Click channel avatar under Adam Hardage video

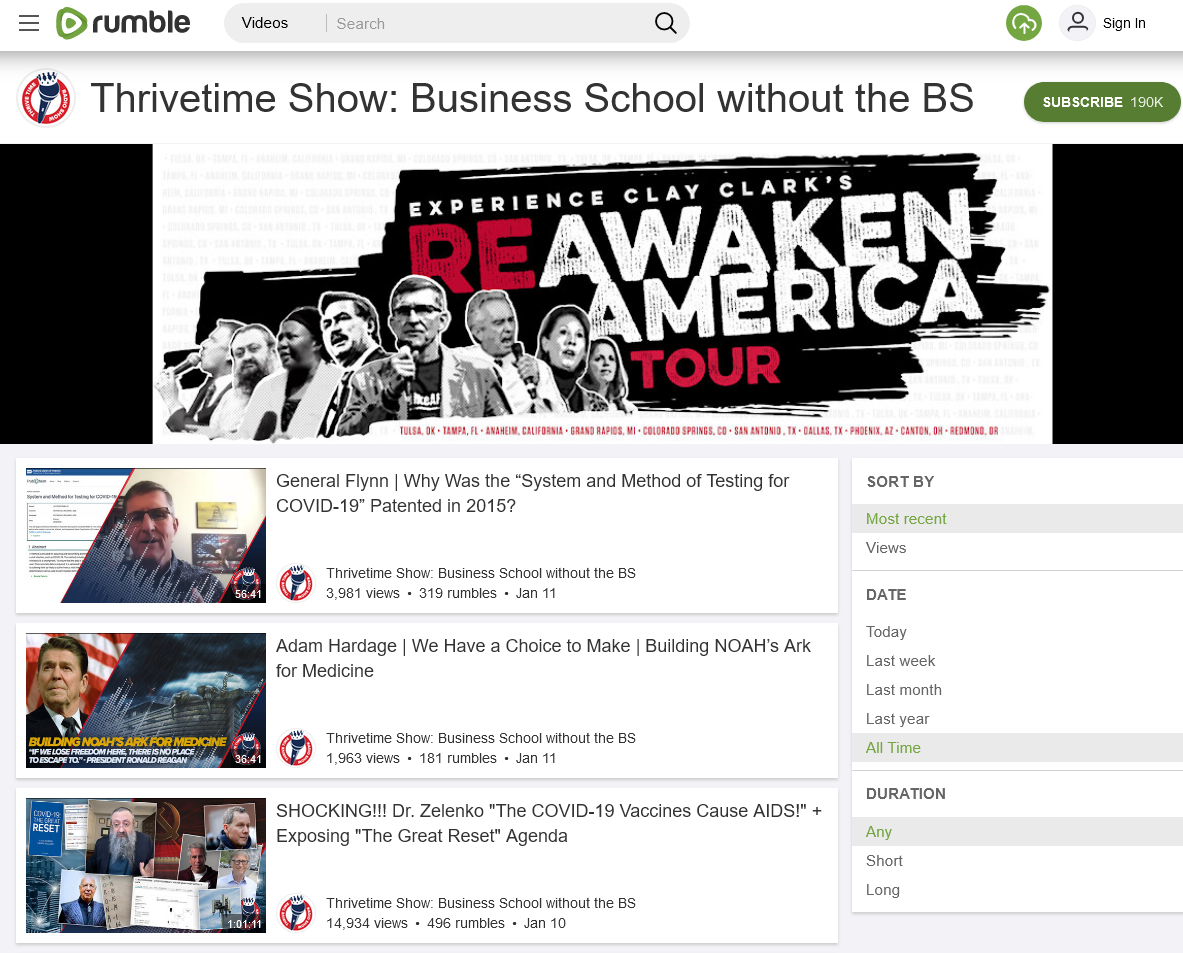point(296,748)
